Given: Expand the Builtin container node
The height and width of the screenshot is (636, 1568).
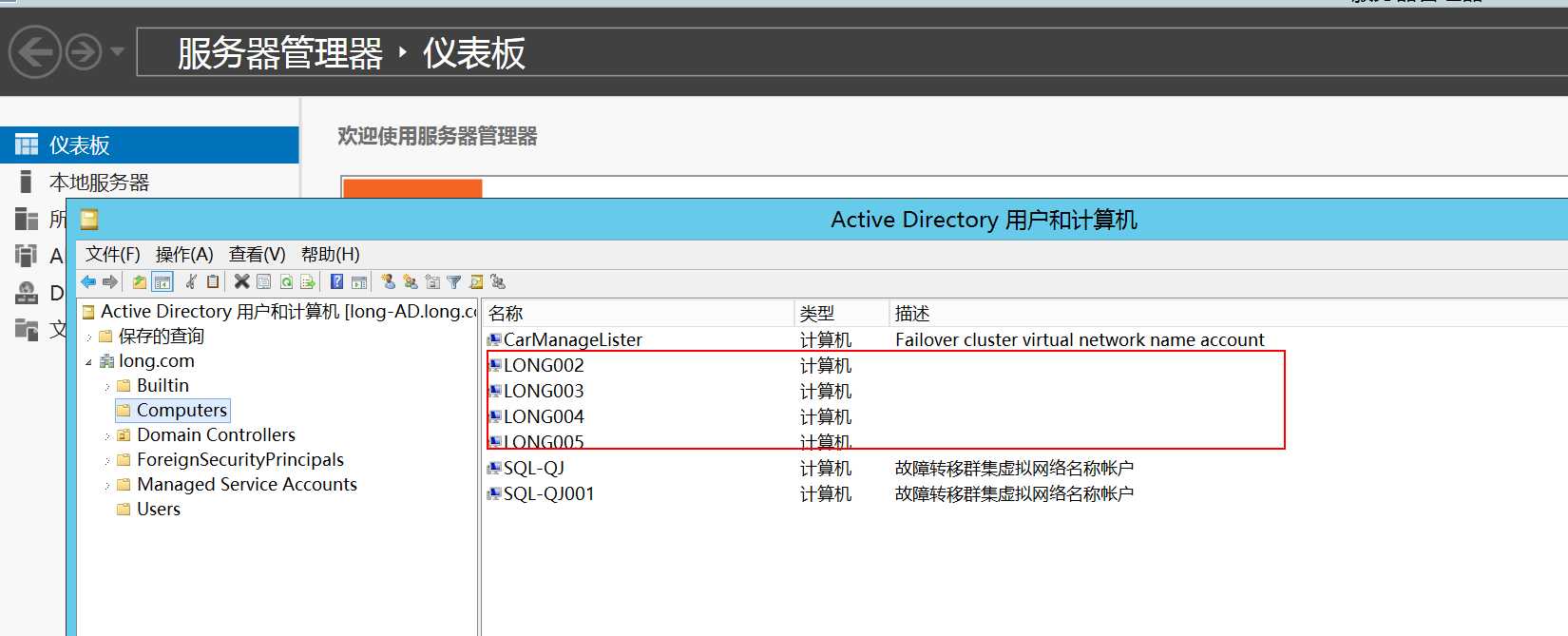Looking at the screenshot, I should (107, 386).
